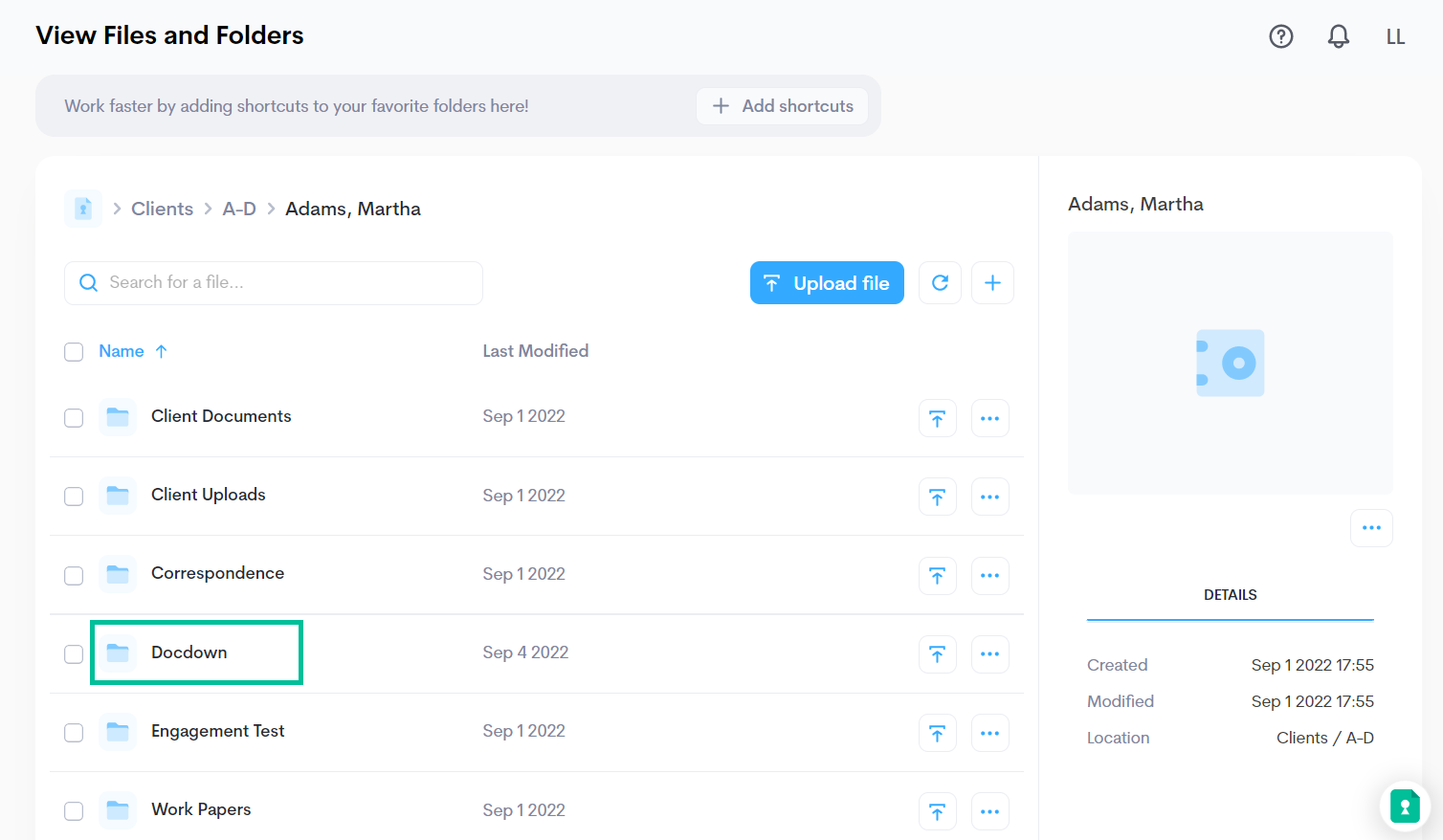This screenshot has width=1443, height=840.
Task: Click the upload icon on the Docdown row
Action: (937, 654)
